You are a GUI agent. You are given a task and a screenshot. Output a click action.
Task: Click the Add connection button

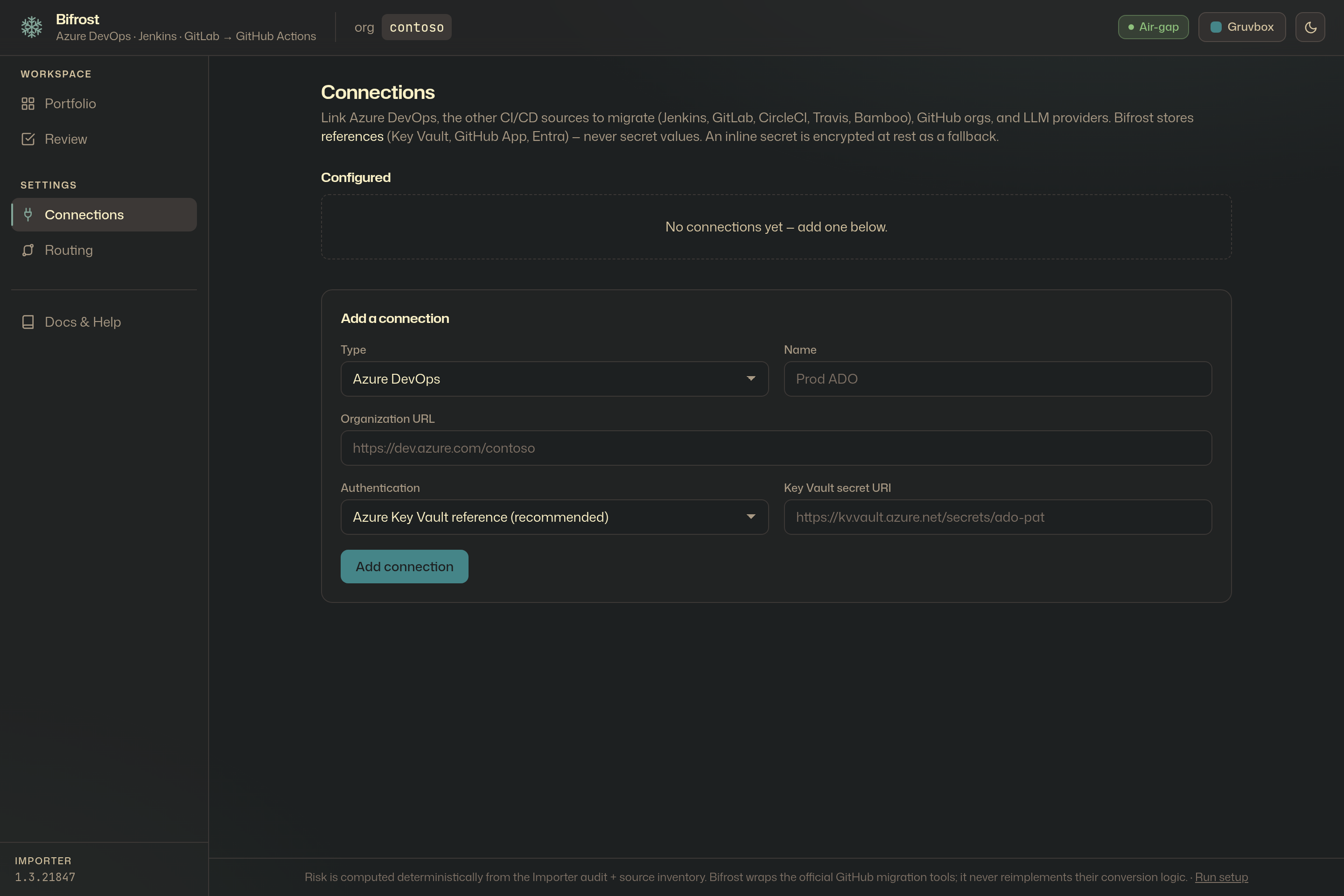coord(405,566)
